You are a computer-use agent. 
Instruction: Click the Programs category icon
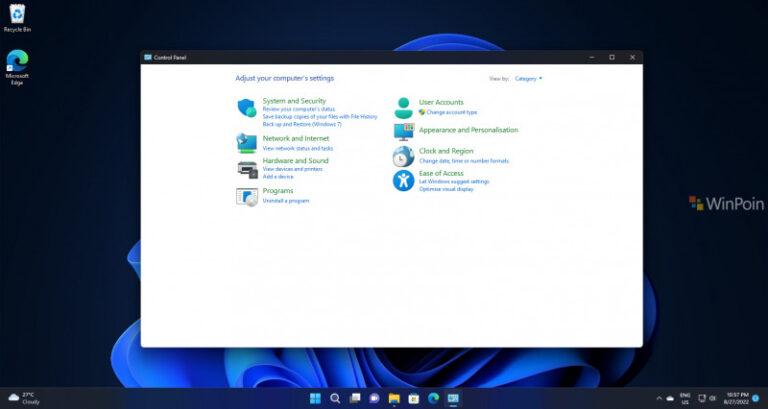click(246, 195)
